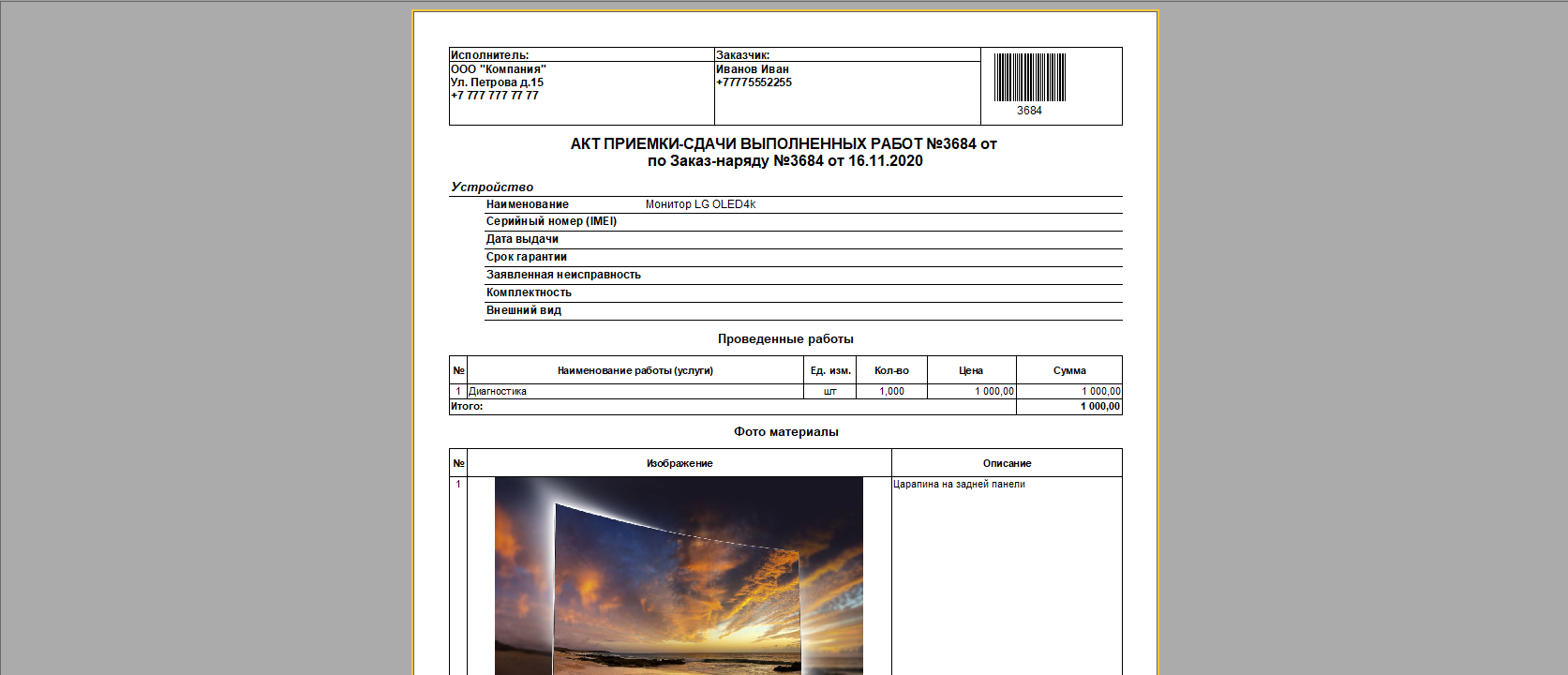The height and width of the screenshot is (675, 1568).
Task: Click the value 'Монитор LG OLED4k'
Action: coord(700,204)
